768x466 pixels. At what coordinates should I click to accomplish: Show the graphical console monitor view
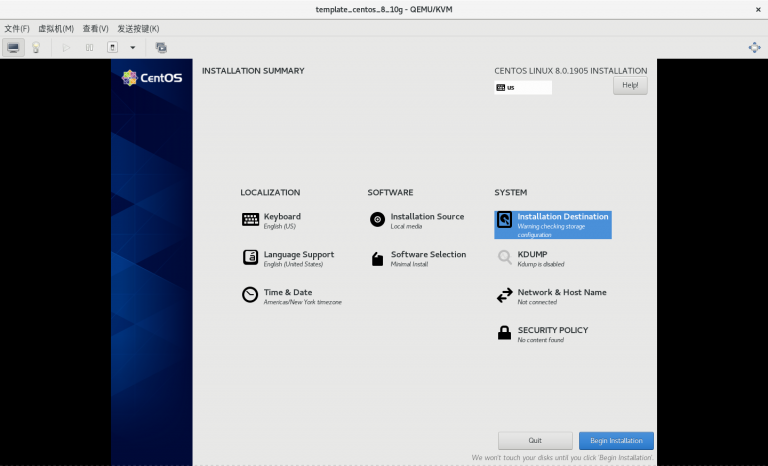coord(13,48)
